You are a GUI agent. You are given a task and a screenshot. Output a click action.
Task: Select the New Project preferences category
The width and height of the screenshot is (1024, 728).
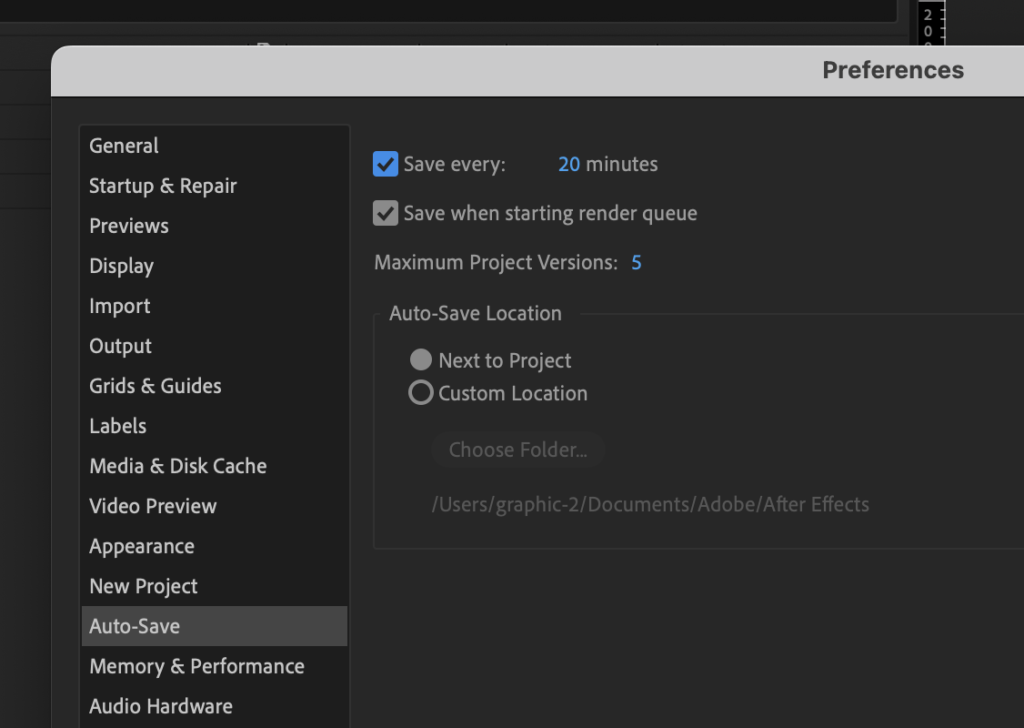pos(143,586)
